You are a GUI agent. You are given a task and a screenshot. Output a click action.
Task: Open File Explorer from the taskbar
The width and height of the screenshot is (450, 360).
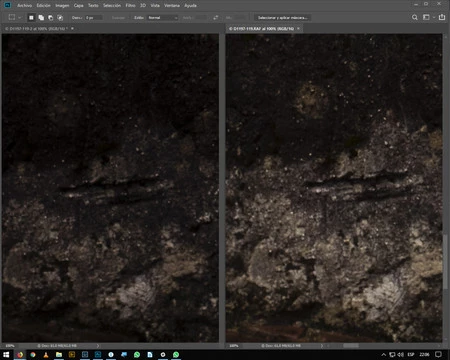tap(59, 355)
